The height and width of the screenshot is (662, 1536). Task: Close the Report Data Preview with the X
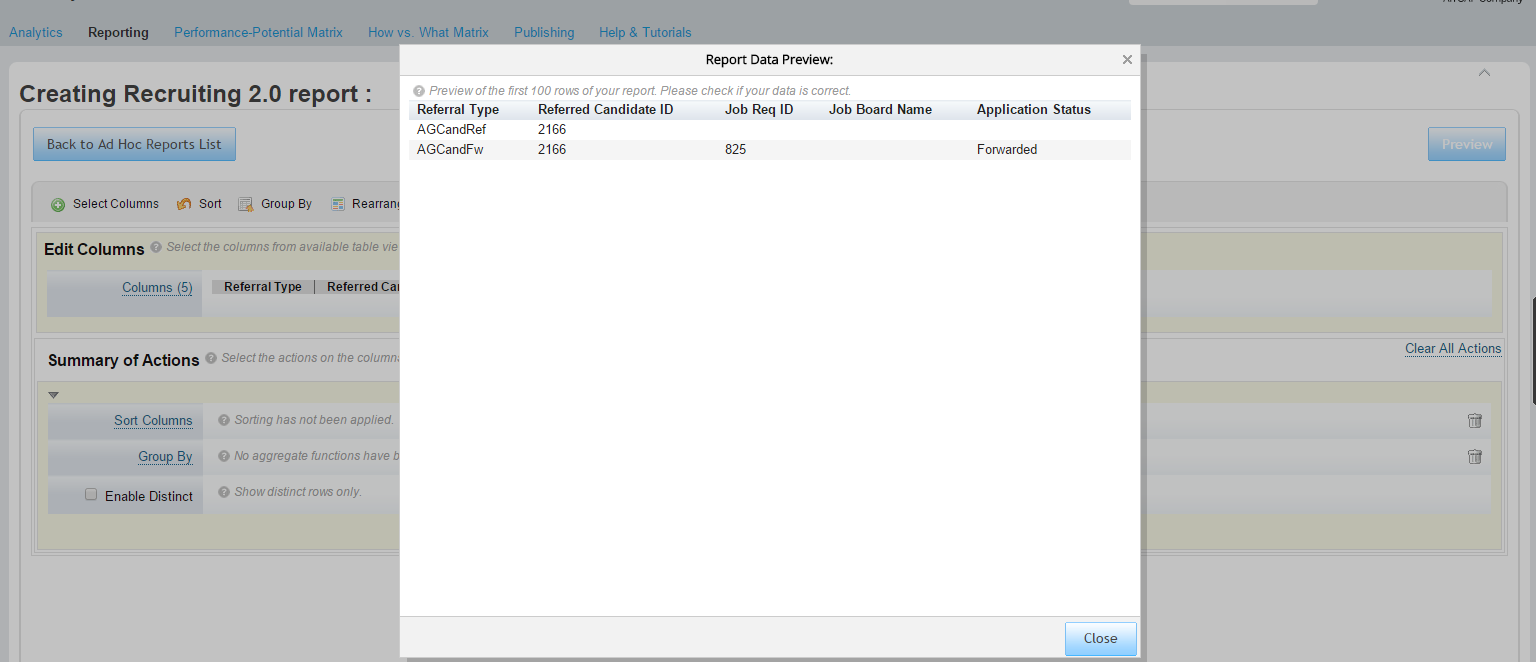1127,60
